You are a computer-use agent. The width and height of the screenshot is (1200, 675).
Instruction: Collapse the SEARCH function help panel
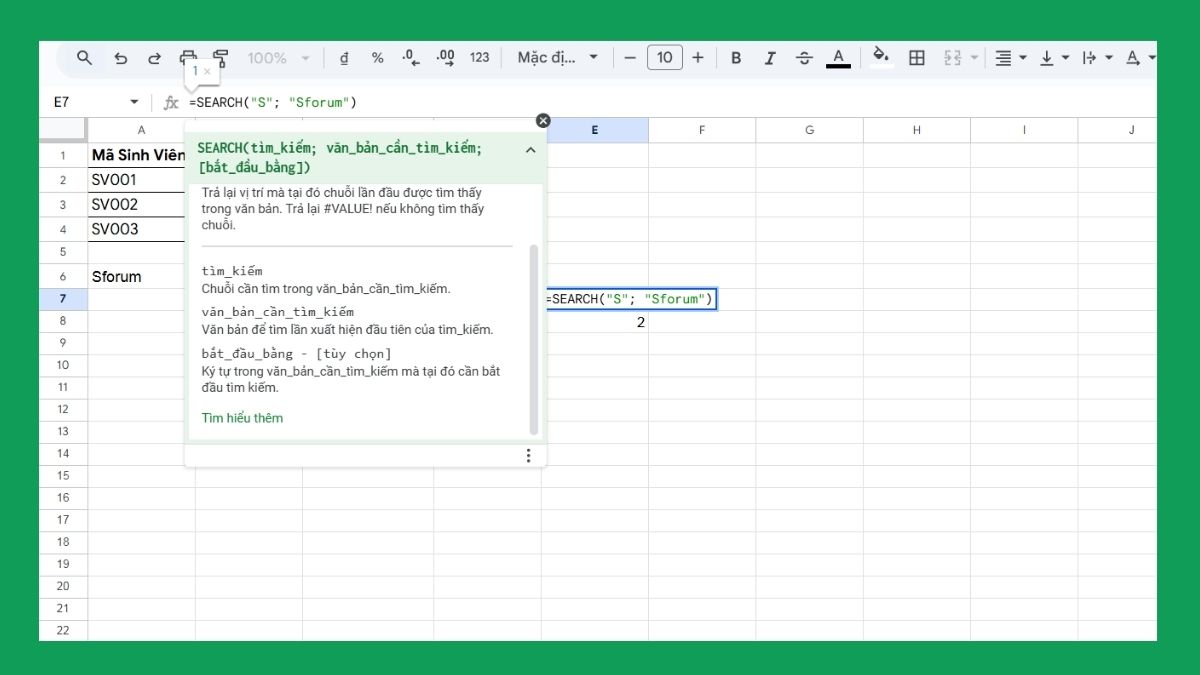click(x=530, y=151)
